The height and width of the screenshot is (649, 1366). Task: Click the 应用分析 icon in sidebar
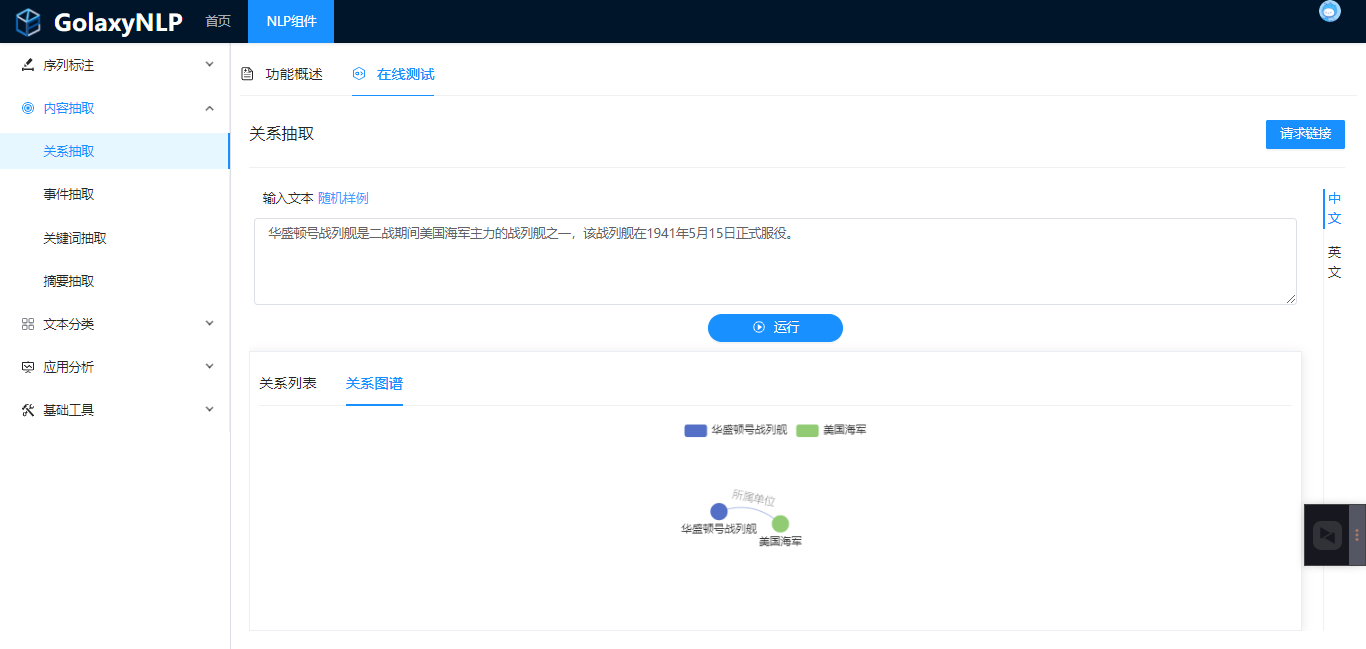pos(28,367)
